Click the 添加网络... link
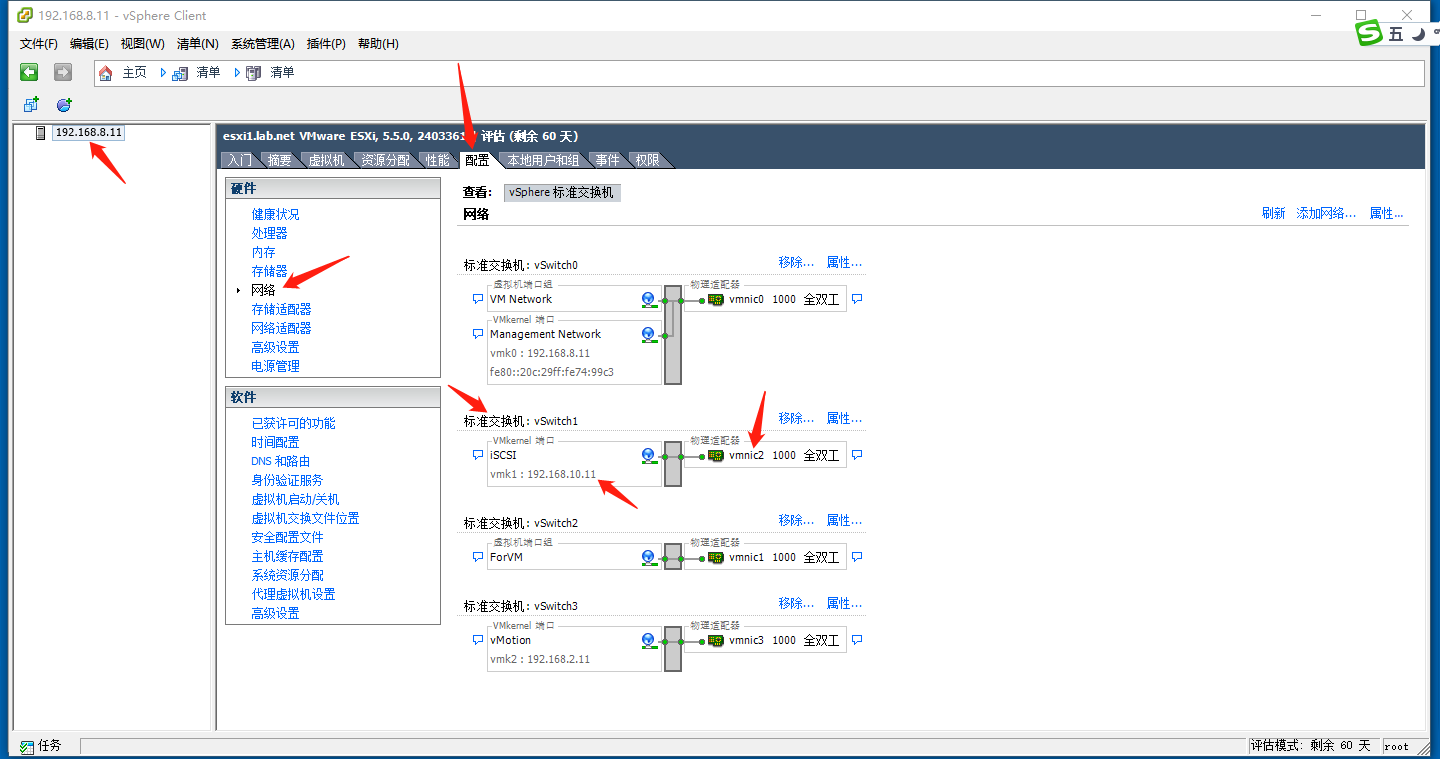1440x759 pixels. 1326,213
